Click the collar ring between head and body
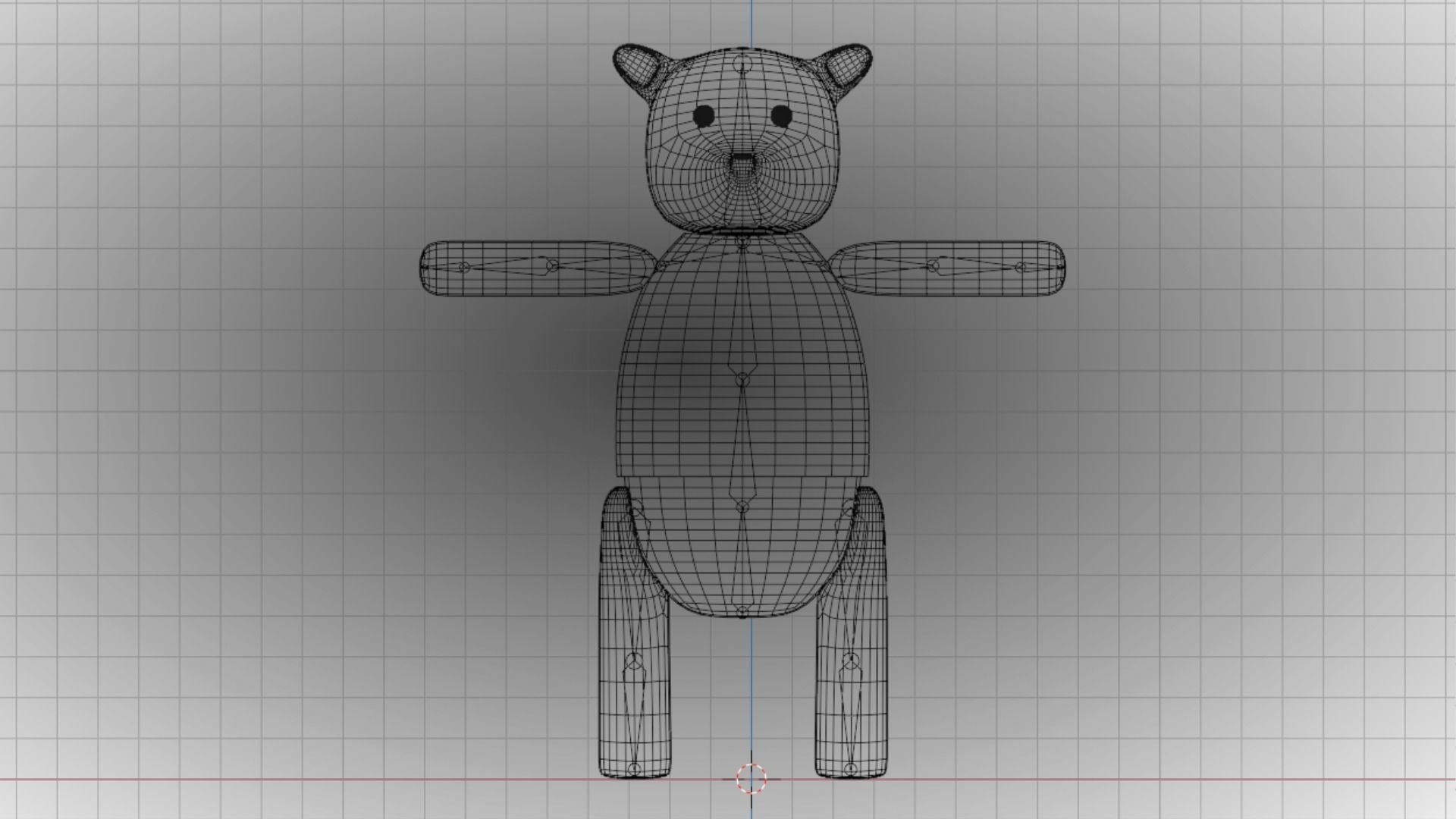This screenshot has width=1456, height=819. pos(742,229)
